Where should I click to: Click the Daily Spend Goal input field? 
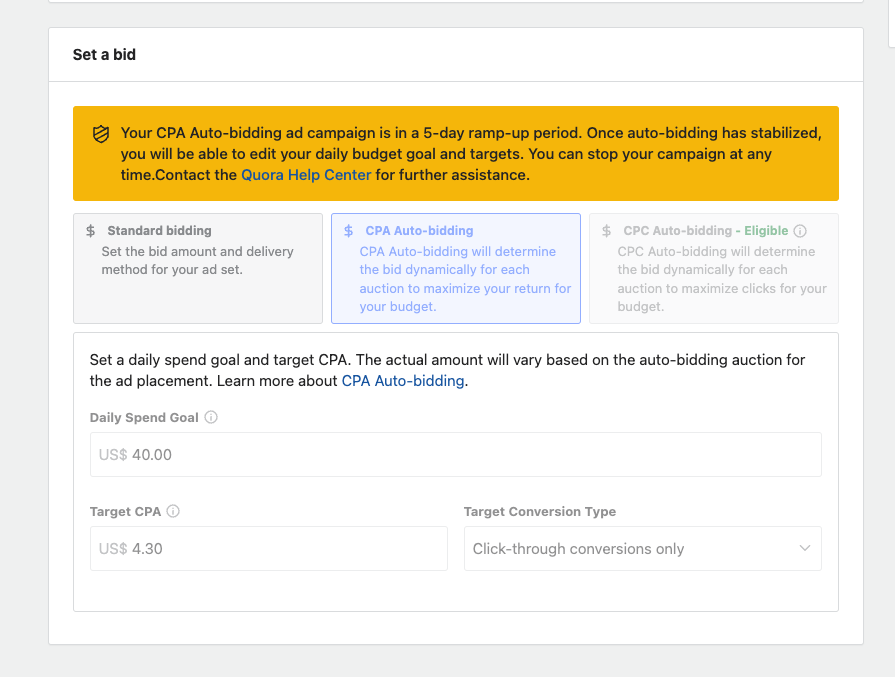pyautogui.click(x=456, y=454)
